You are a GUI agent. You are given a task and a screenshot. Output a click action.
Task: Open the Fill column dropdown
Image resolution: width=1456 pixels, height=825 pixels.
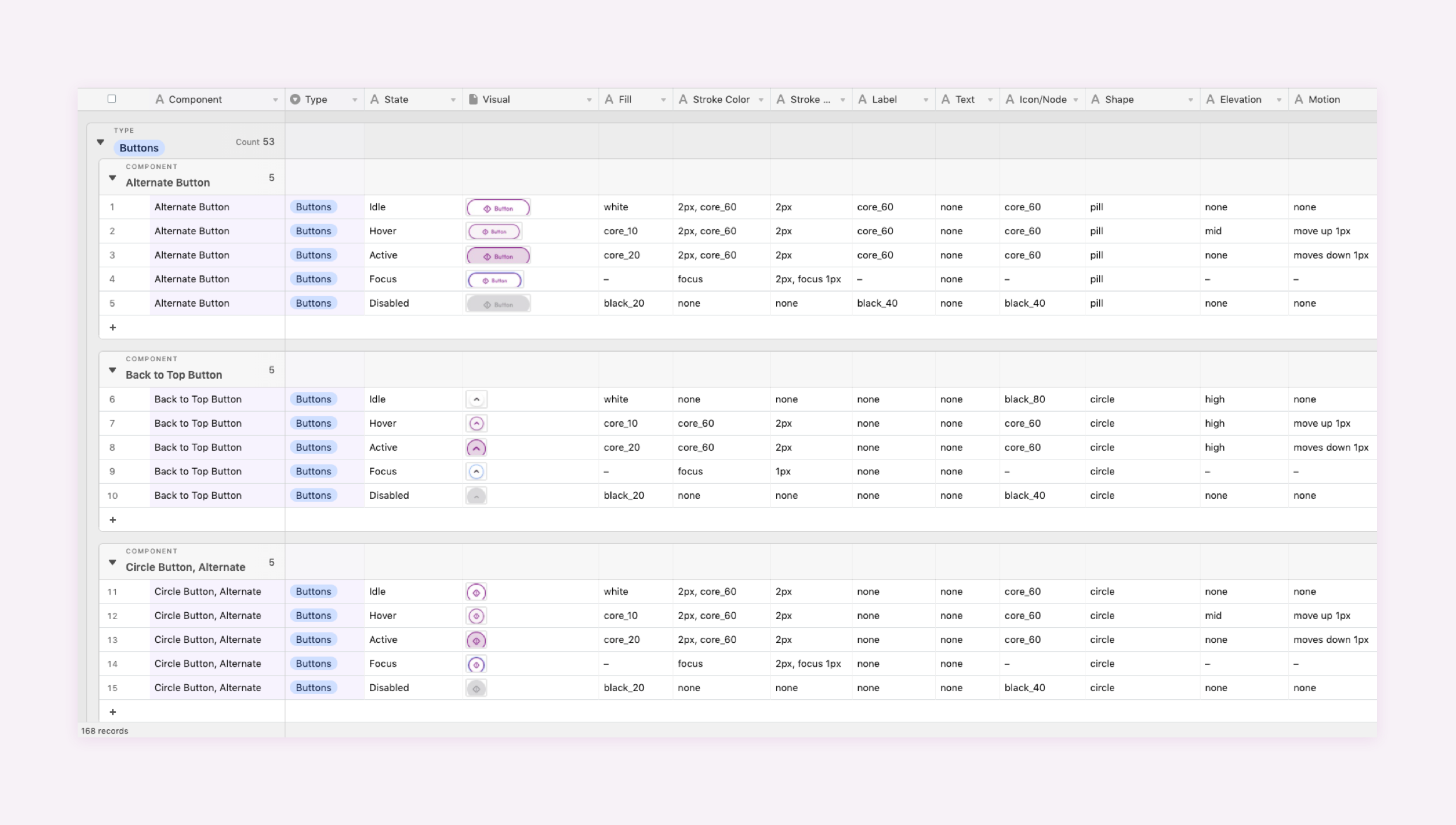click(664, 99)
